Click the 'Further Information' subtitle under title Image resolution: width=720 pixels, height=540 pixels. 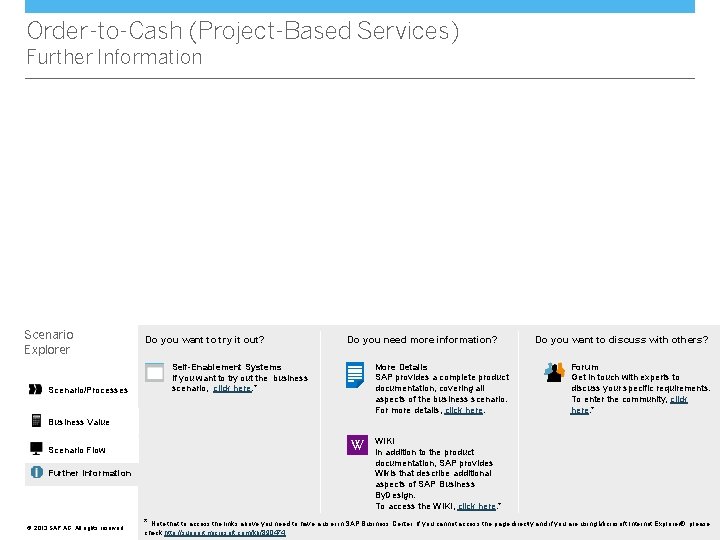pyautogui.click(x=114, y=57)
